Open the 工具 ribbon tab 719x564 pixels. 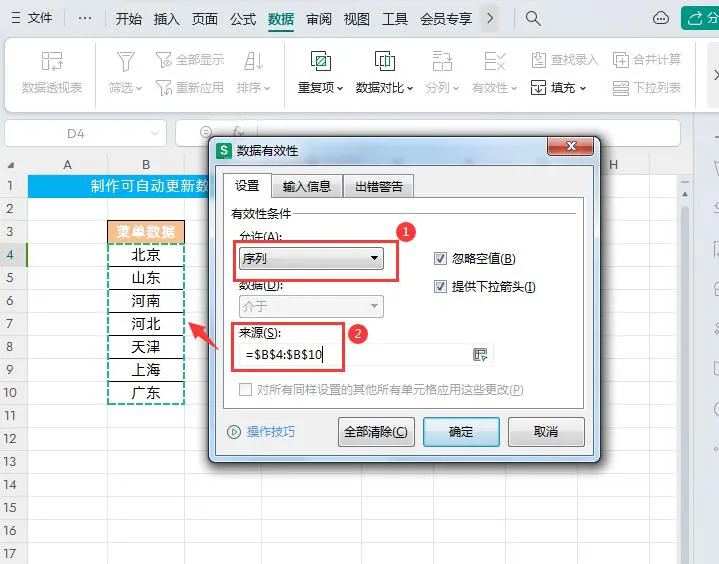click(395, 19)
